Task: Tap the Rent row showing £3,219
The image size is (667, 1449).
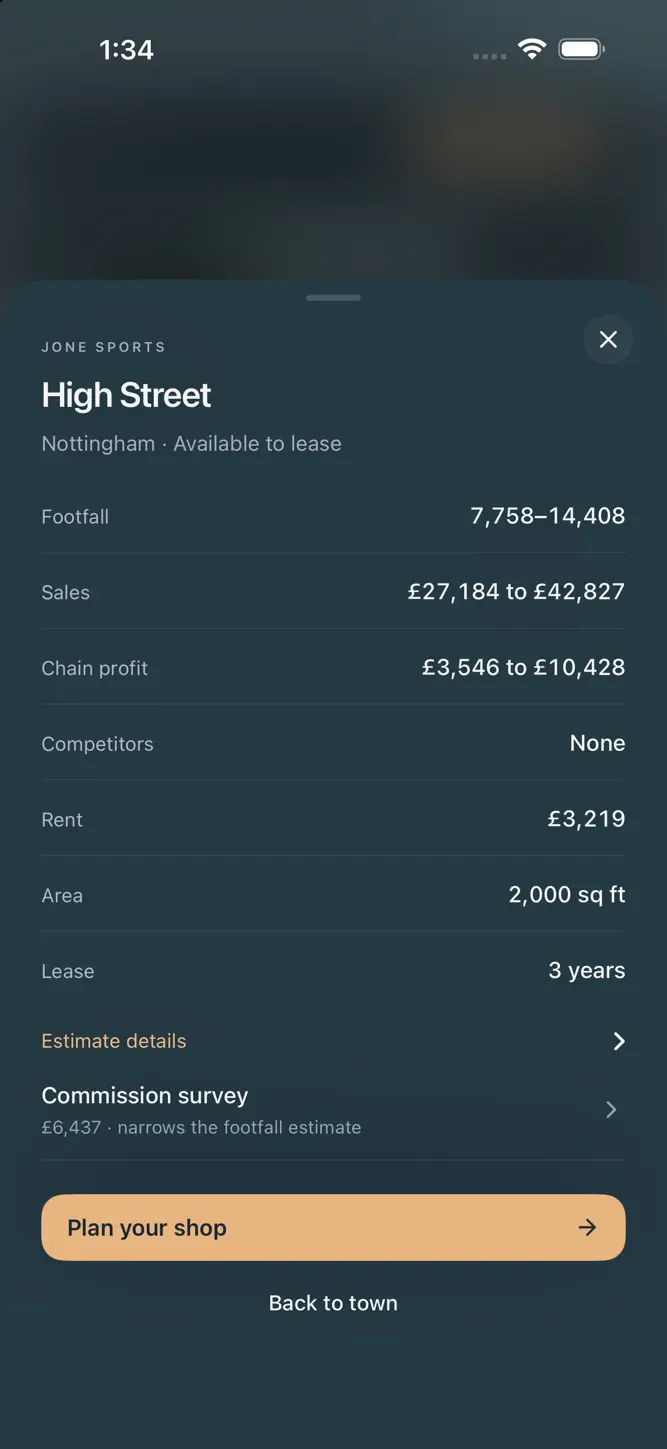Action: point(333,819)
